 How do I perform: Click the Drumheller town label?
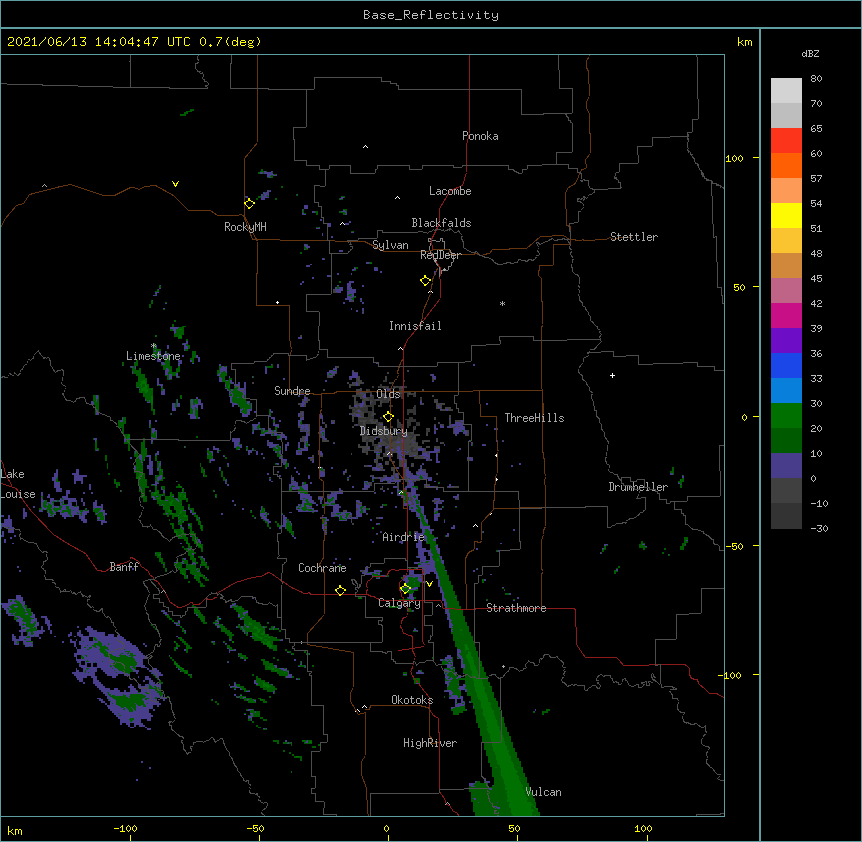[638, 487]
